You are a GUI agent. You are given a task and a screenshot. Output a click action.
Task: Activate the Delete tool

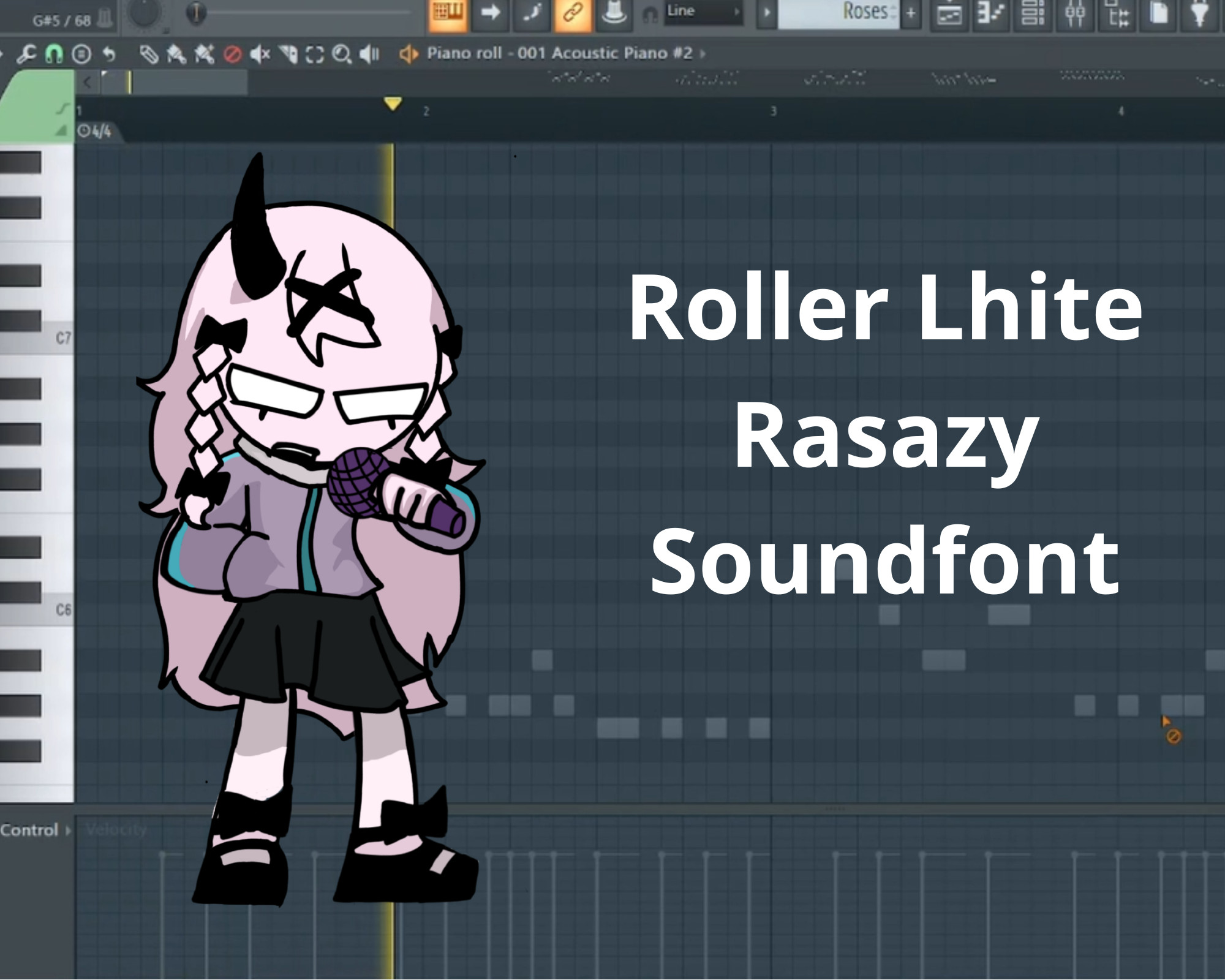(232, 54)
